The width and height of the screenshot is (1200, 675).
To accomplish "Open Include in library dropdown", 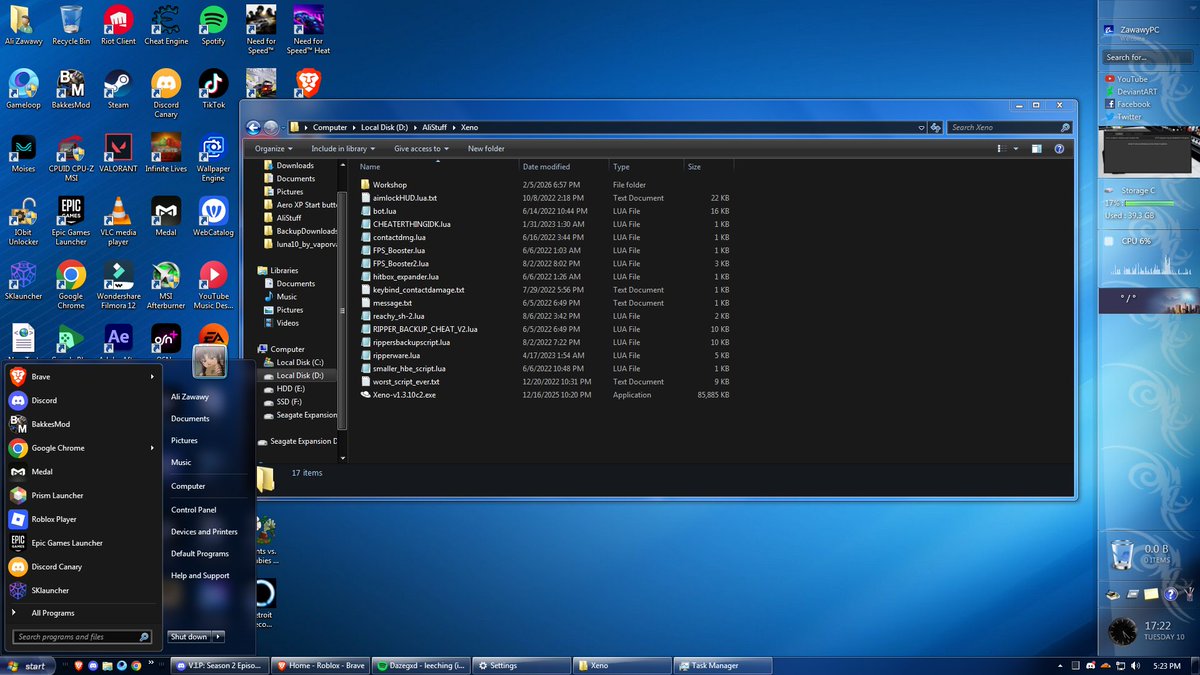I will coord(343,148).
